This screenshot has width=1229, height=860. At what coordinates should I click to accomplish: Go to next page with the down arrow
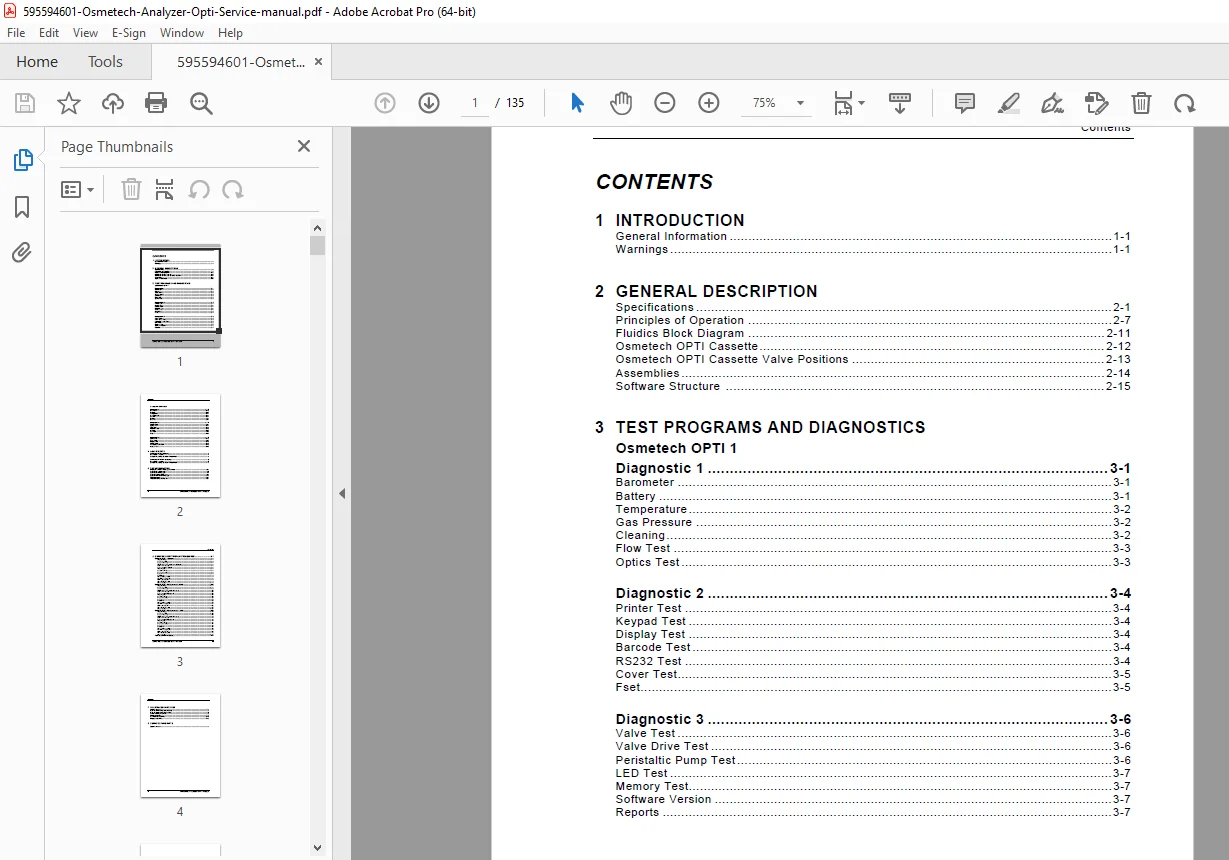[x=429, y=103]
